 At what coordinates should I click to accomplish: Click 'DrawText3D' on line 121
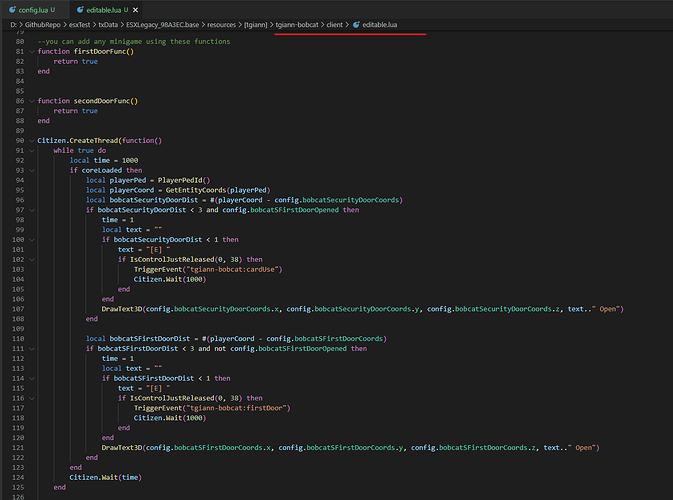(122, 448)
